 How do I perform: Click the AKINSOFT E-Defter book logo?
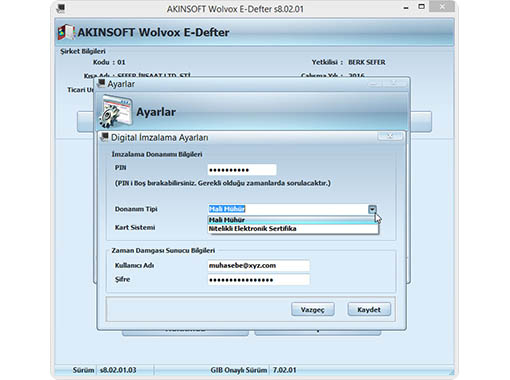[x=66, y=32]
